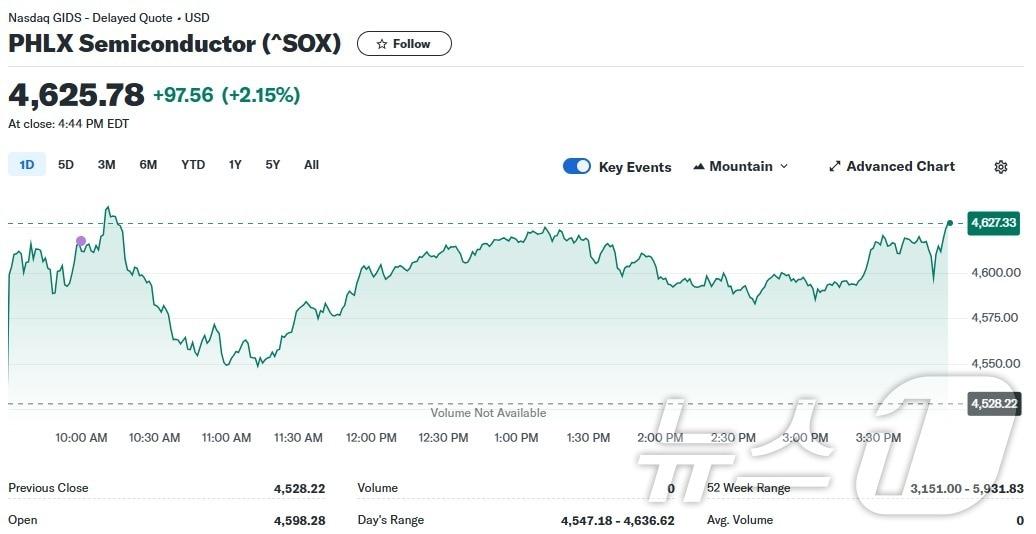This screenshot has height=534, width=1036.
Task: Select the 1Y time range
Action: pos(235,165)
